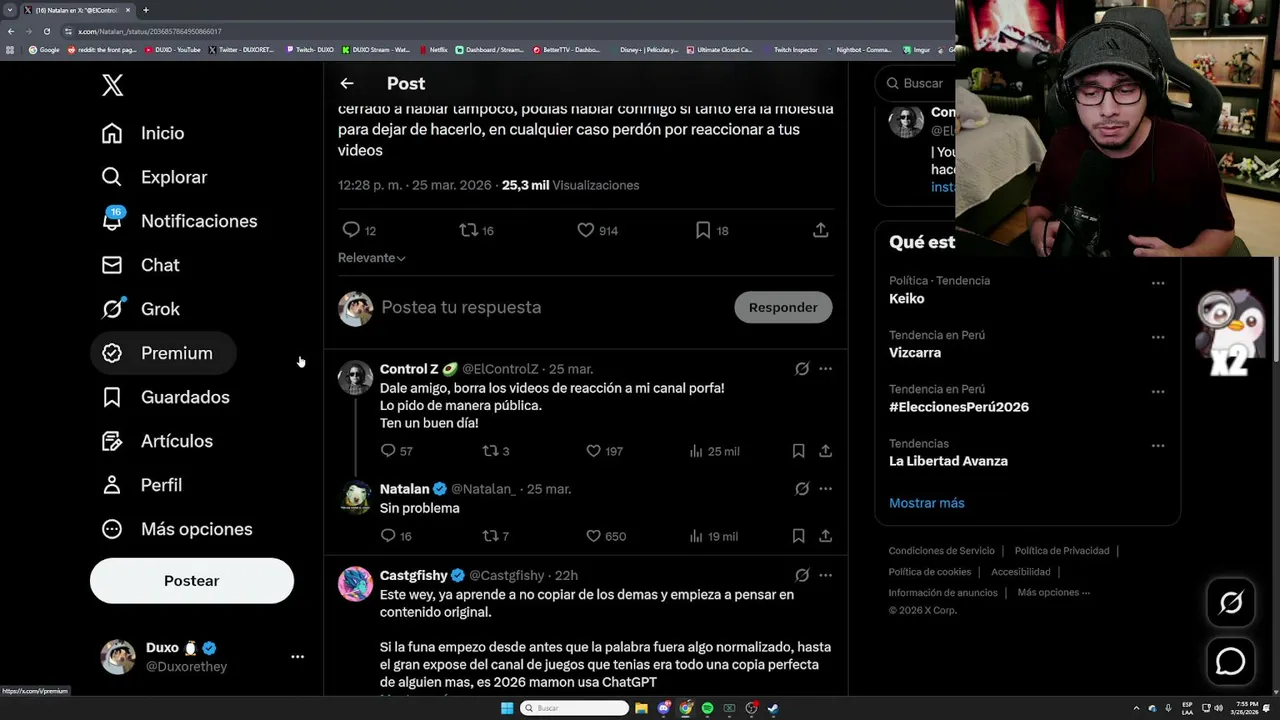Reload the page in Chrome toolbar
The width and height of the screenshot is (1280, 720).
click(x=46, y=31)
